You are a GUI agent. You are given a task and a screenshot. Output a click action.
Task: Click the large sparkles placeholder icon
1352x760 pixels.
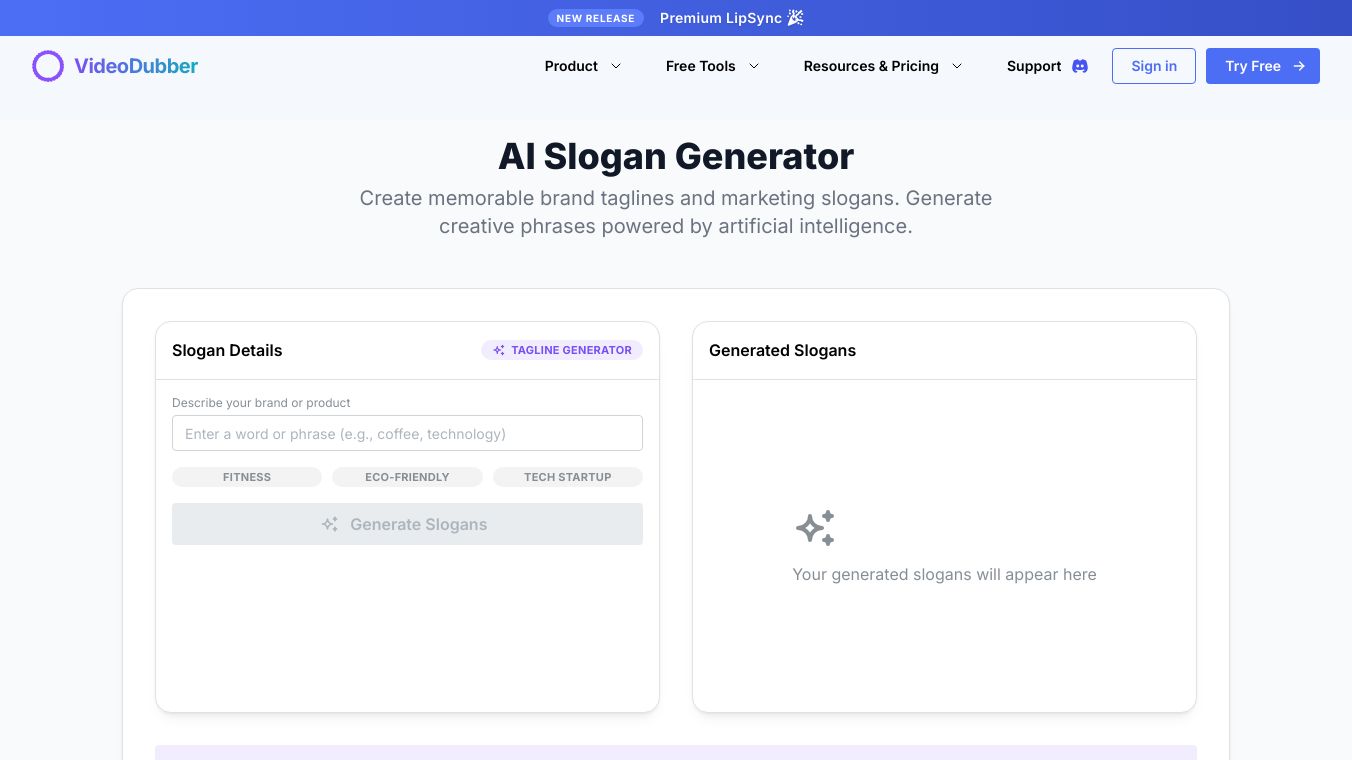[815, 528]
